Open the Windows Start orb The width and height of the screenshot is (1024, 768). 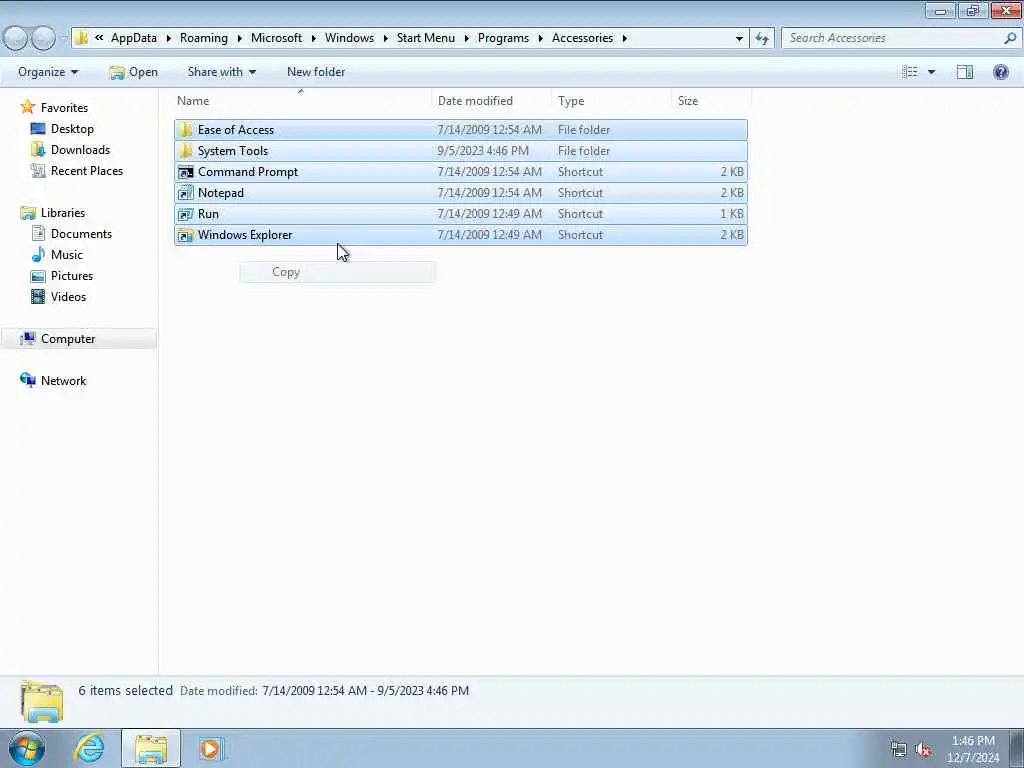(27, 748)
